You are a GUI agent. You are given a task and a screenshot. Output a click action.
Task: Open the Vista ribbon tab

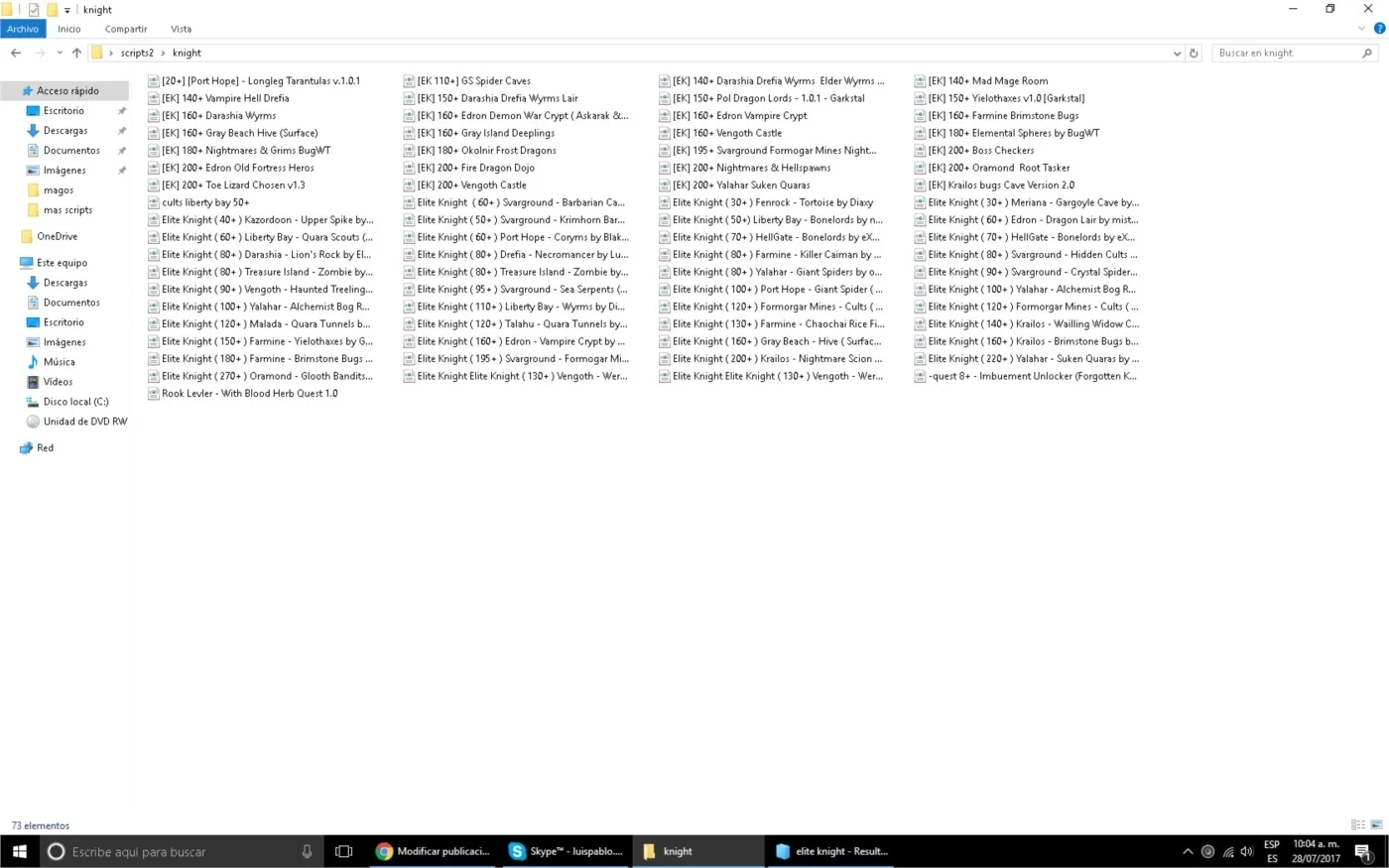click(x=181, y=29)
